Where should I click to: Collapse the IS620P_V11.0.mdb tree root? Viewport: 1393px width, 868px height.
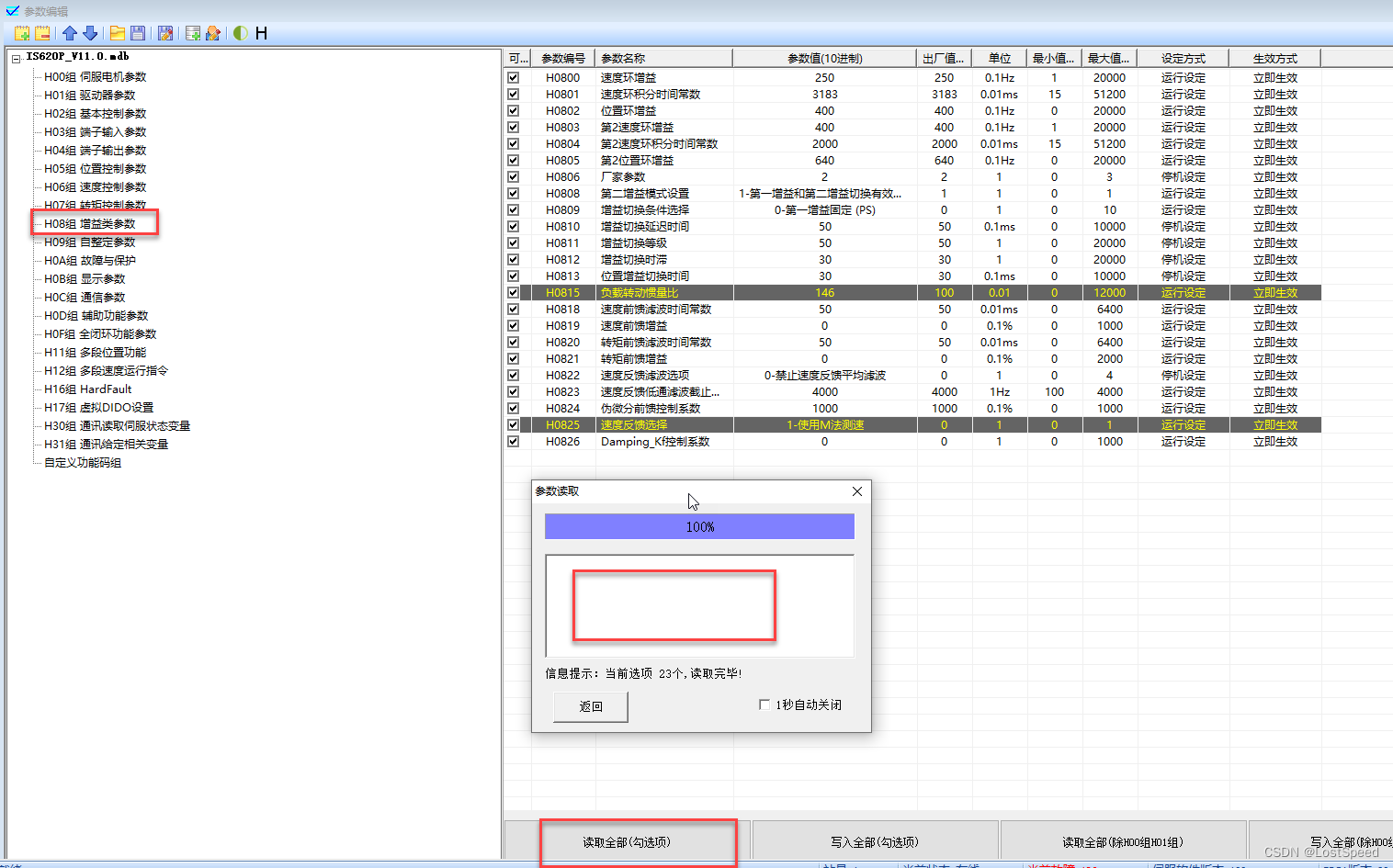[17, 59]
